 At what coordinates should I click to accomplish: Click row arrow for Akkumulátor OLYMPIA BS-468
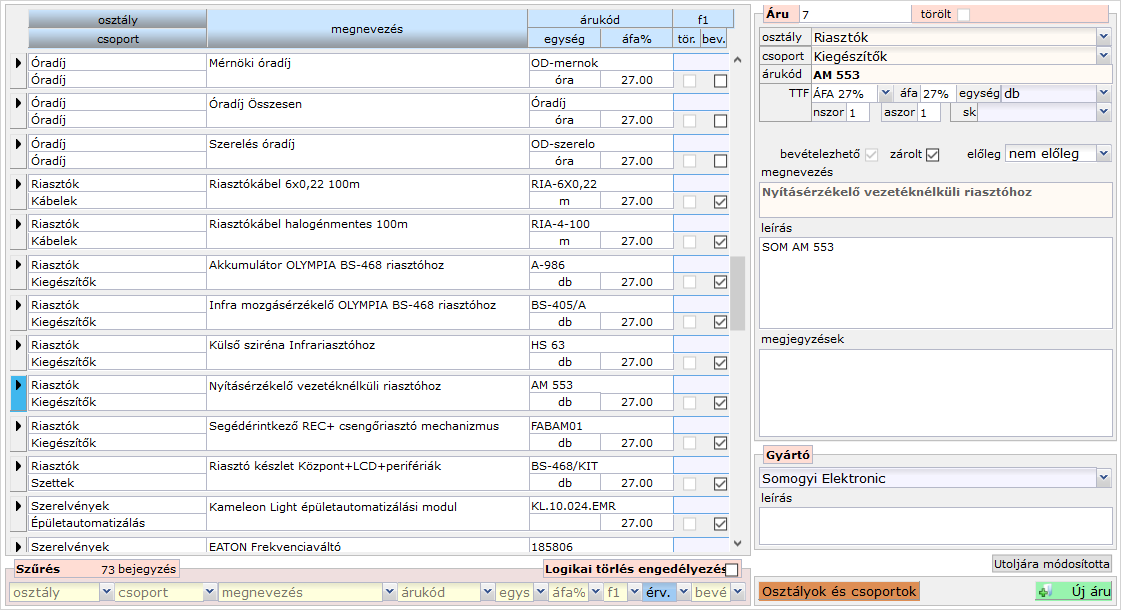pos(17,265)
